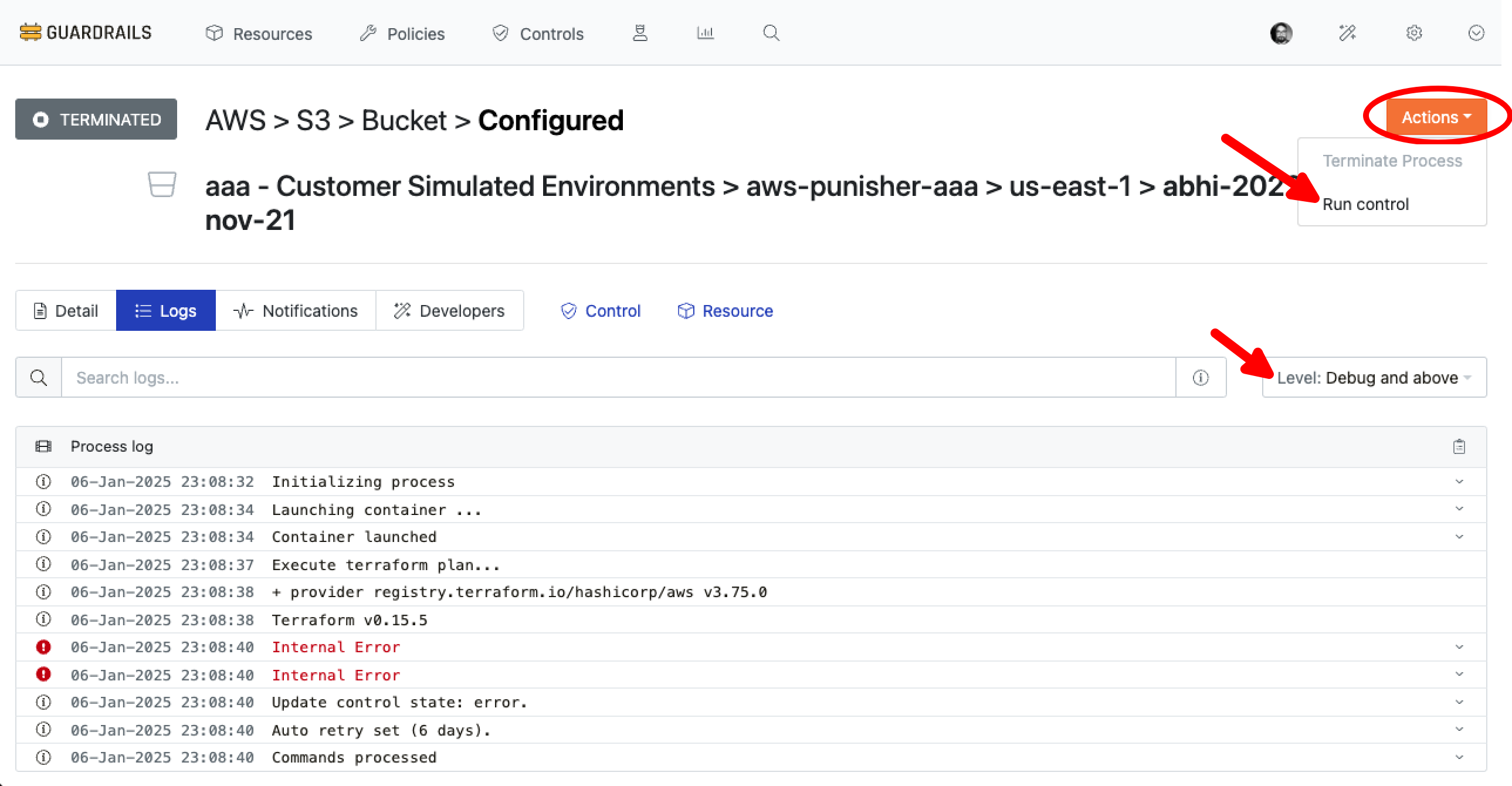The image size is (1512, 786).
Task: Expand the Auto retry set log entry
Action: [x=1459, y=730]
